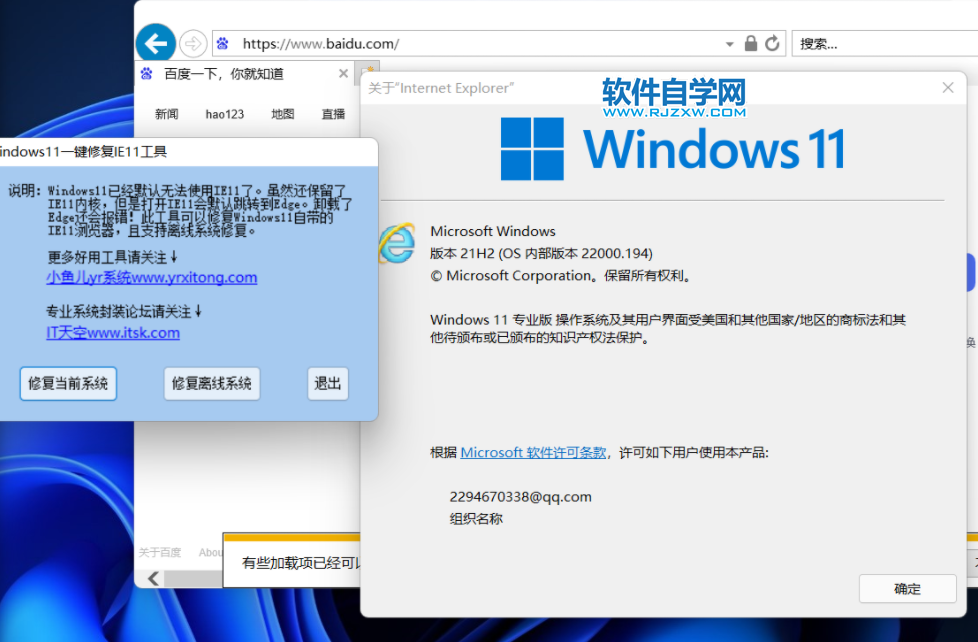Click the Windows11一键修复IE11工具 title bar

187,152
